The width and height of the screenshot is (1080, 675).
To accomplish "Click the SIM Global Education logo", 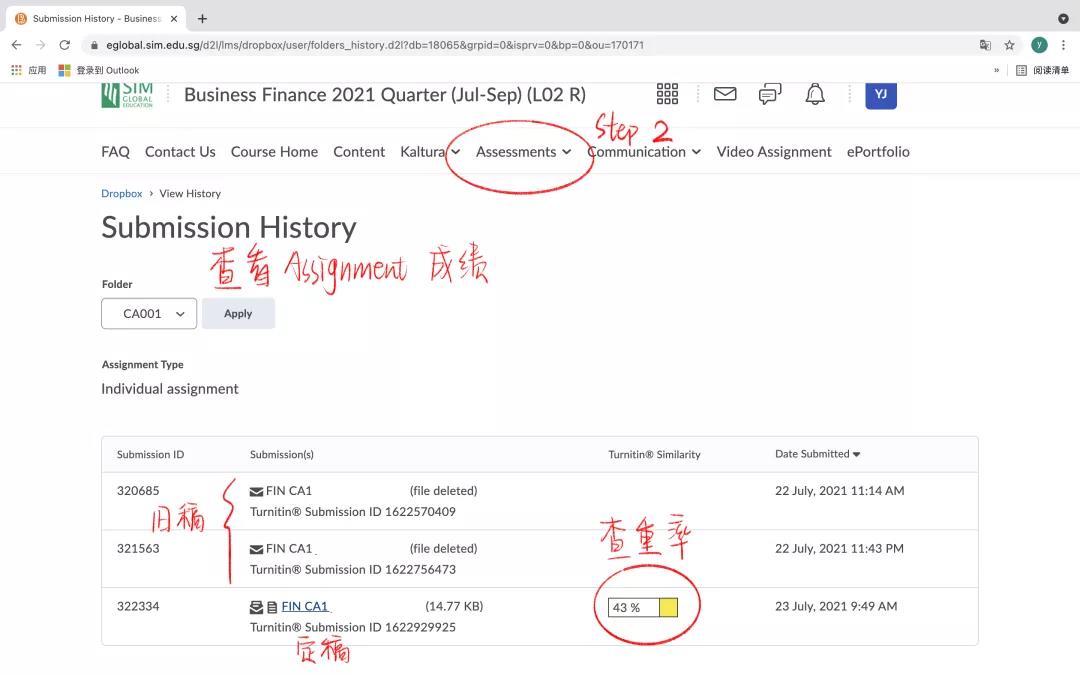I will click(x=127, y=94).
